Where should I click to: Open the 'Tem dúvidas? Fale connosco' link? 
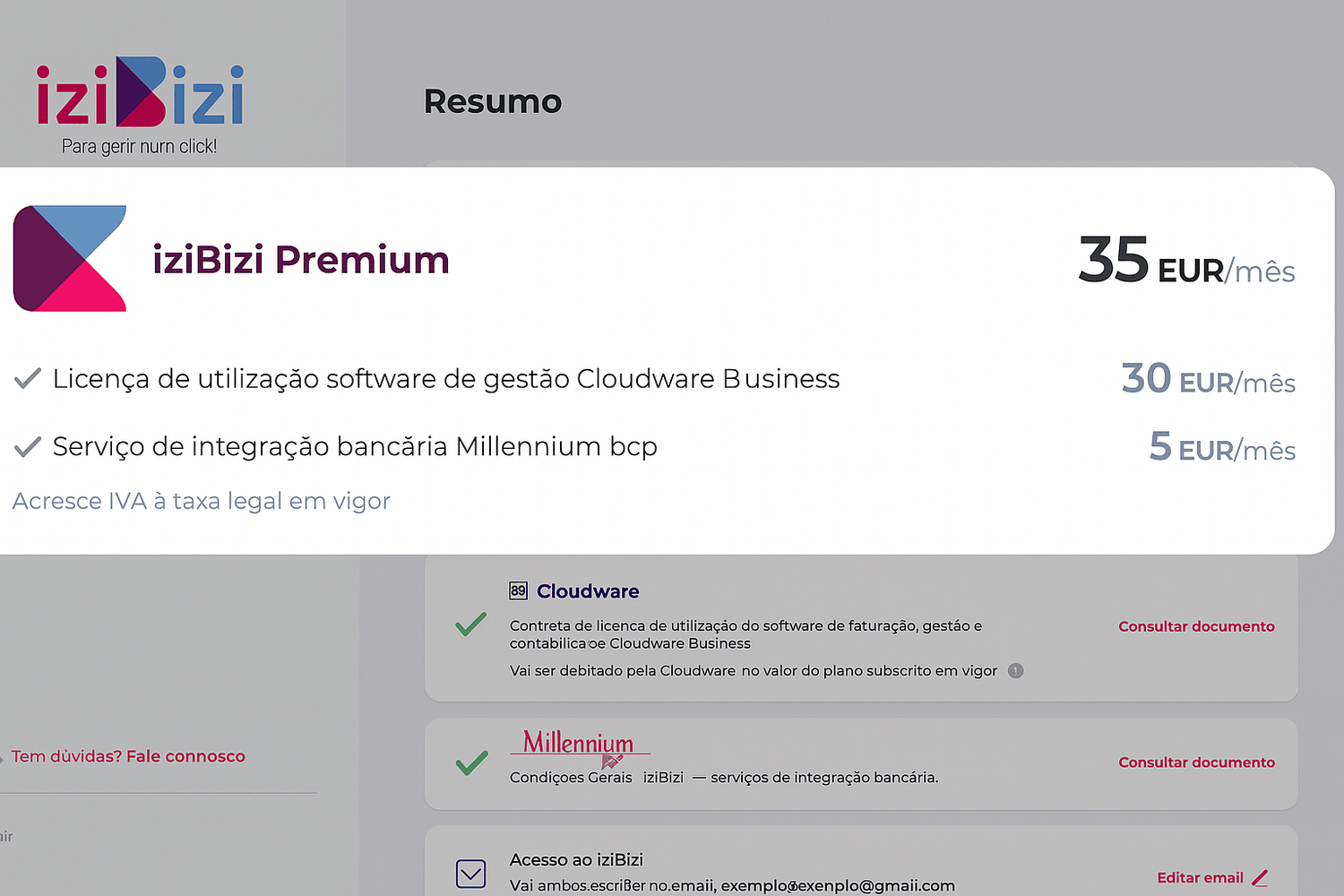[x=128, y=756]
